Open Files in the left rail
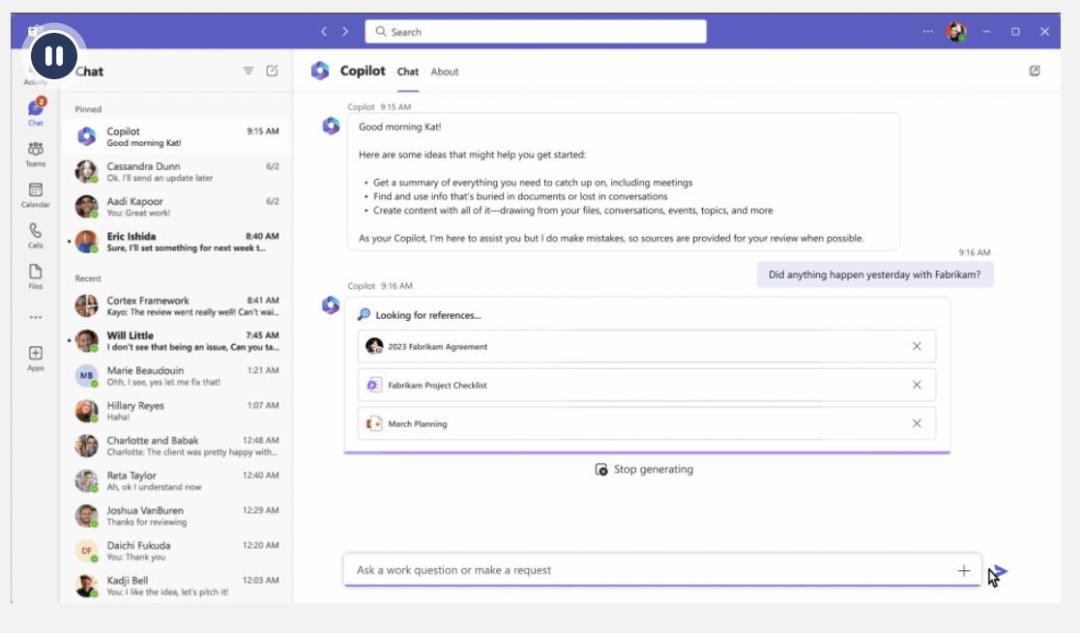Viewport: 1080px width, 633px height. [36, 275]
